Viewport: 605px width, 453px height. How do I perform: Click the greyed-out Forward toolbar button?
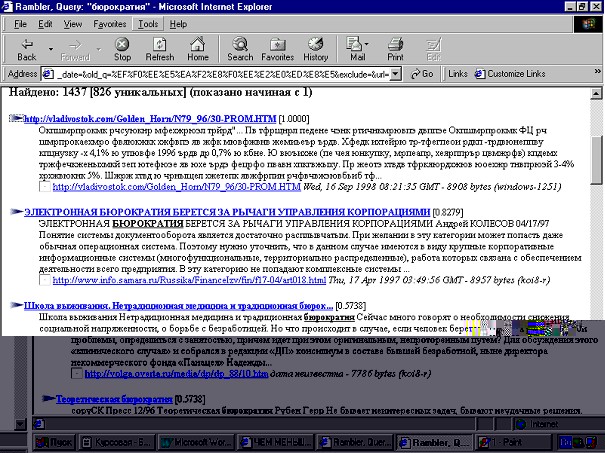point(75,49)
